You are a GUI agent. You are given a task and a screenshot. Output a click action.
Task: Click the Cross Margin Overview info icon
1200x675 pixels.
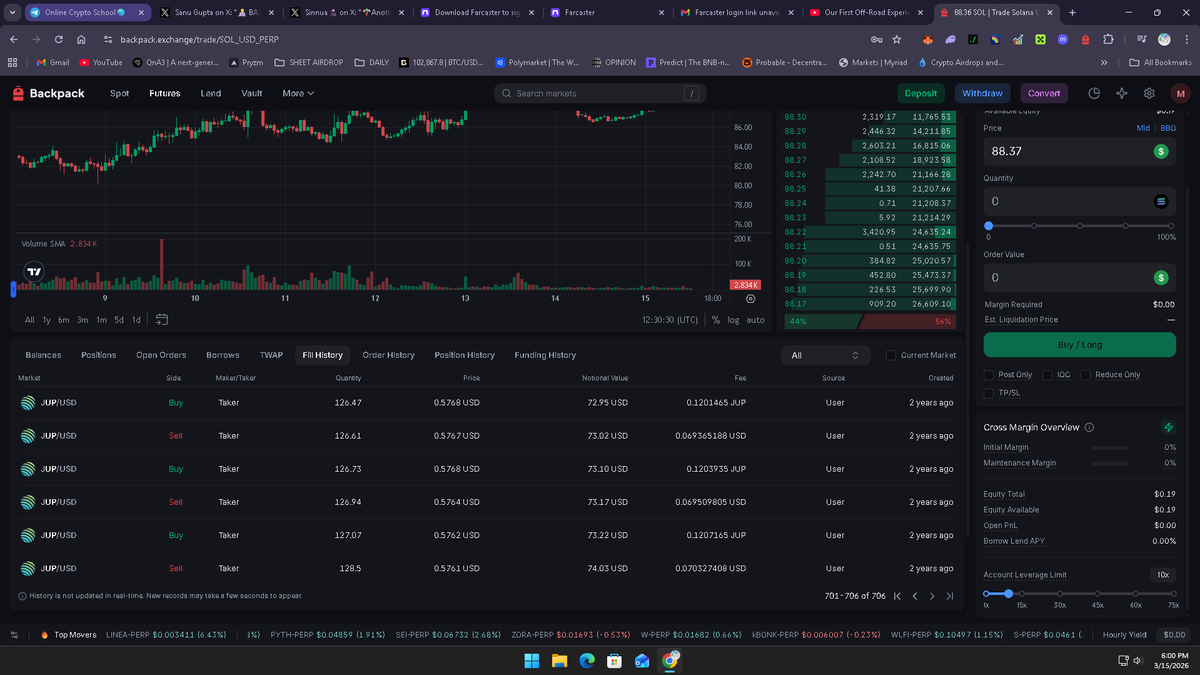1089,427
